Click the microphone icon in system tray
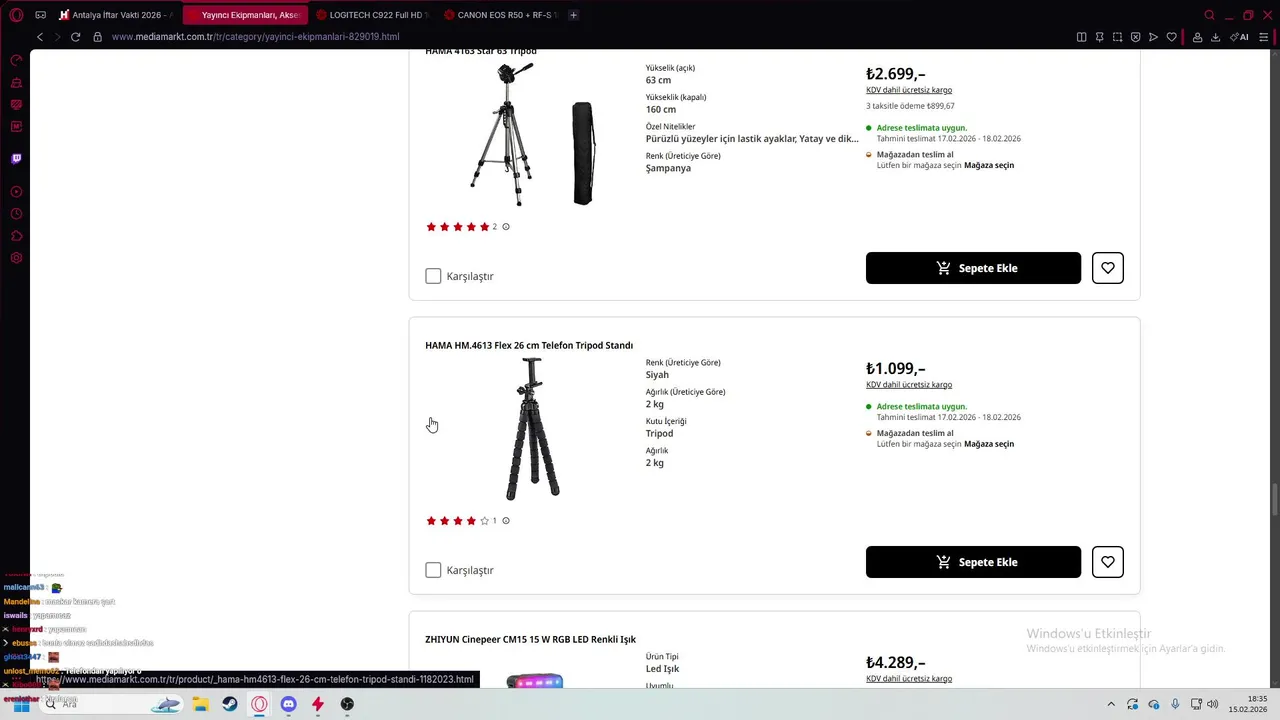Screen dimensions: 1280x720 pyautogui.click(x=1175, y=704)
